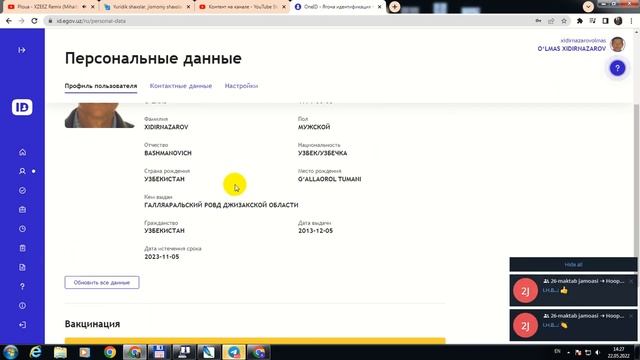Click the page vertical scrollbar
The image size is (640, 360).
click(636, 180)
